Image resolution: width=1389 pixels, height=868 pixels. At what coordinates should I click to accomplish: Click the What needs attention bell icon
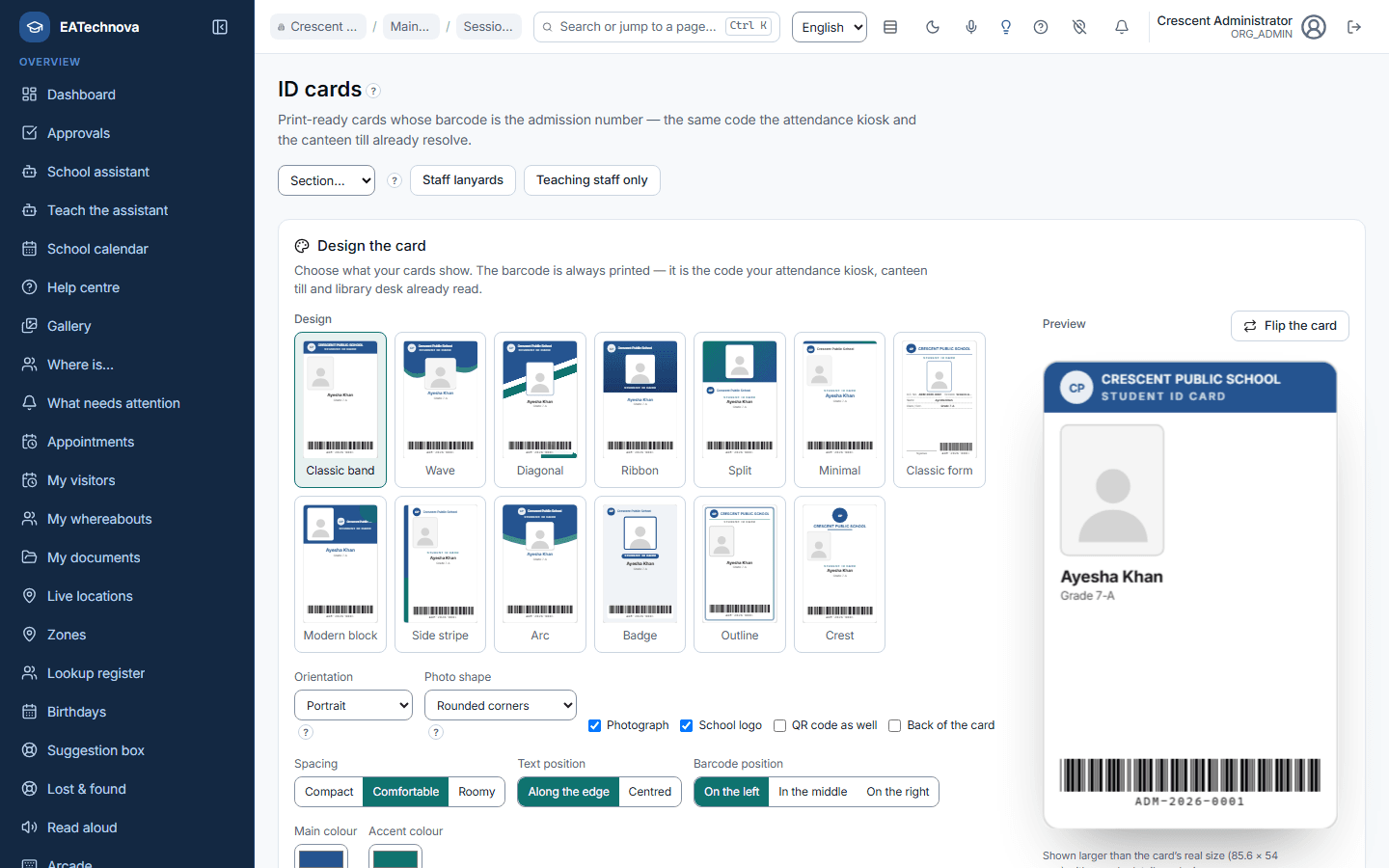tap(30, 403)
